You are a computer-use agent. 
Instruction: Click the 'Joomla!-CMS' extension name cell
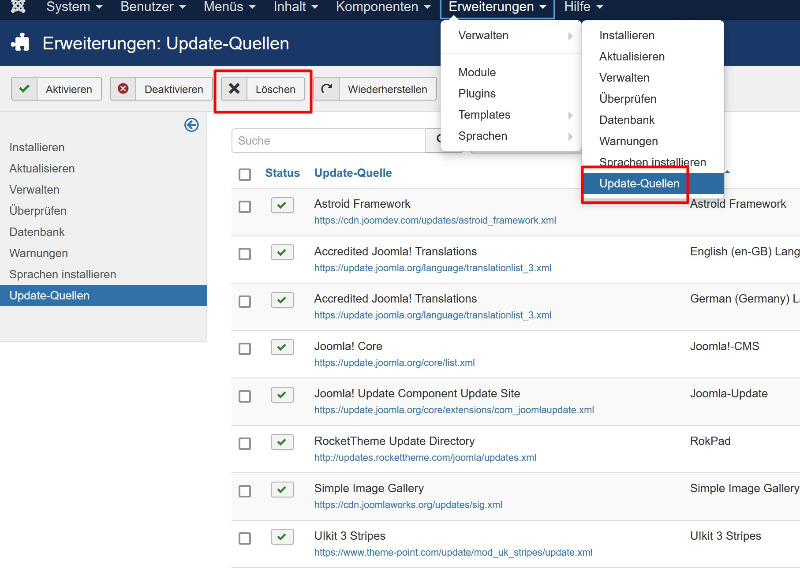click(724, 346)
